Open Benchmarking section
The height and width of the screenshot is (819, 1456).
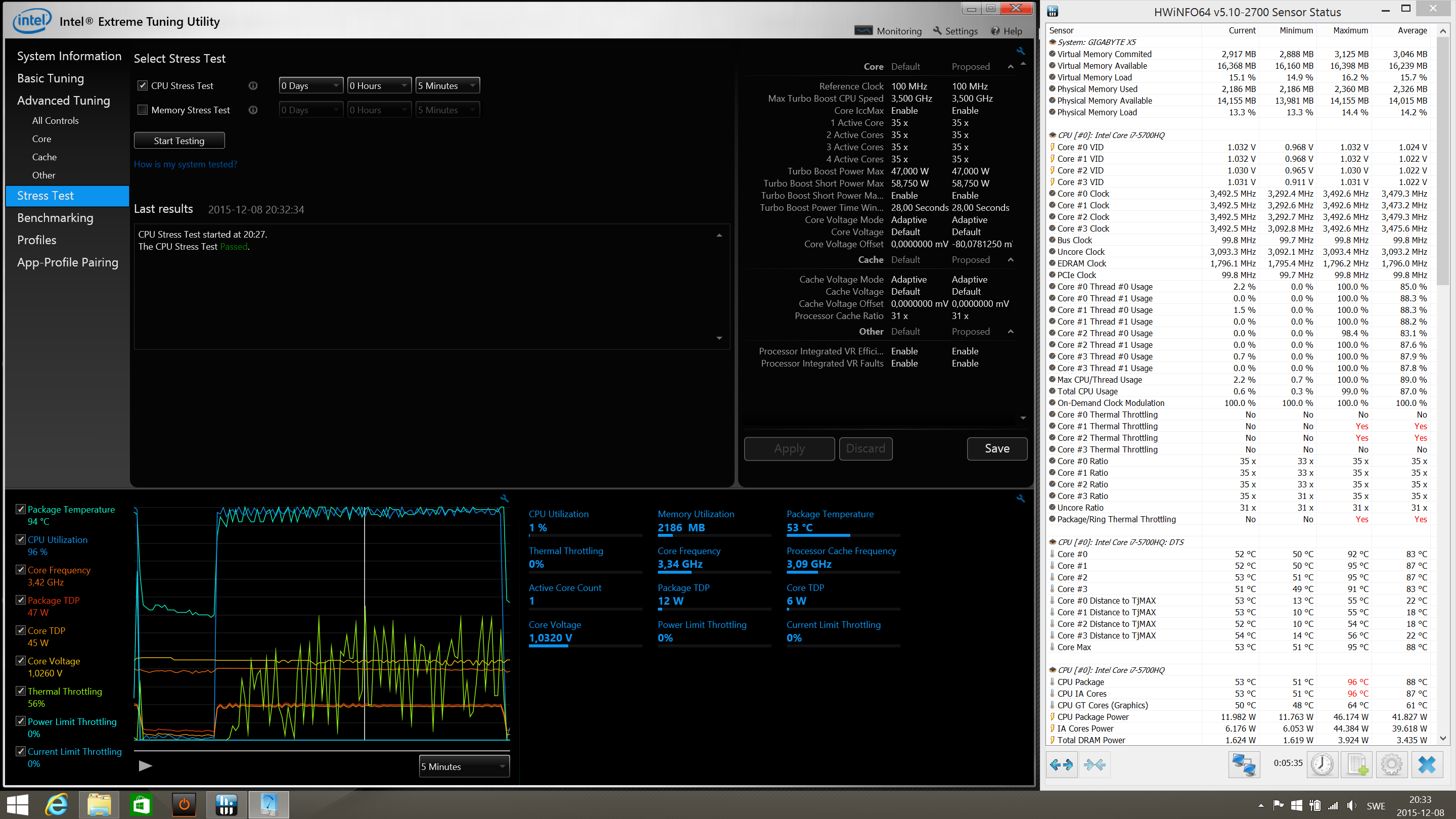pos(55,217)
